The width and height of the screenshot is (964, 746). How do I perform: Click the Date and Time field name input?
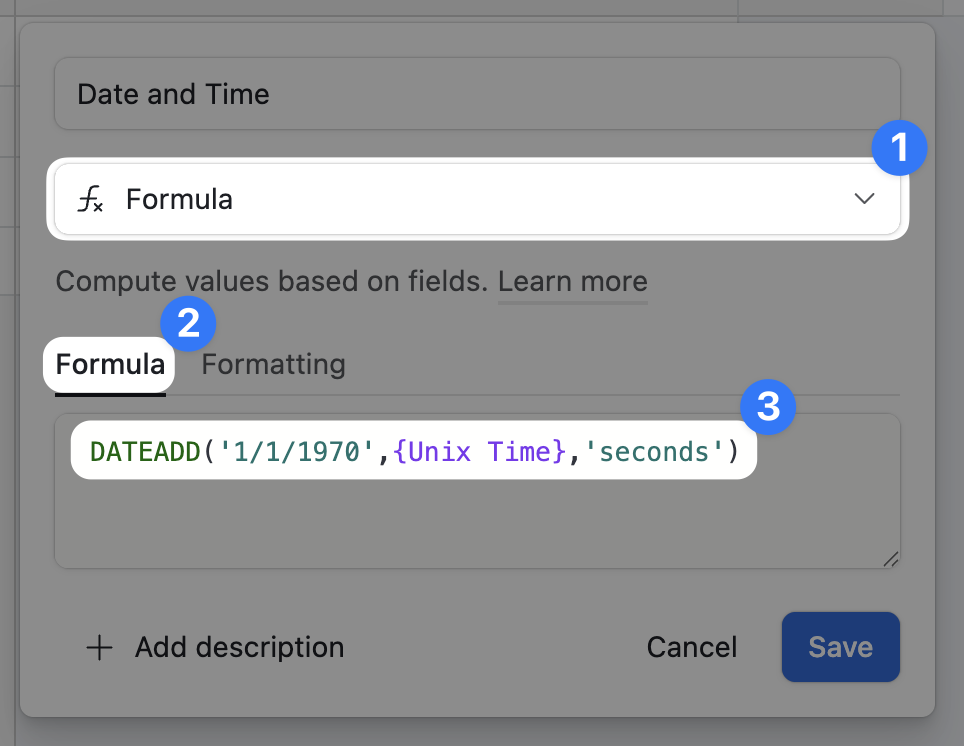pyautogui.click(x=478, y=94)
